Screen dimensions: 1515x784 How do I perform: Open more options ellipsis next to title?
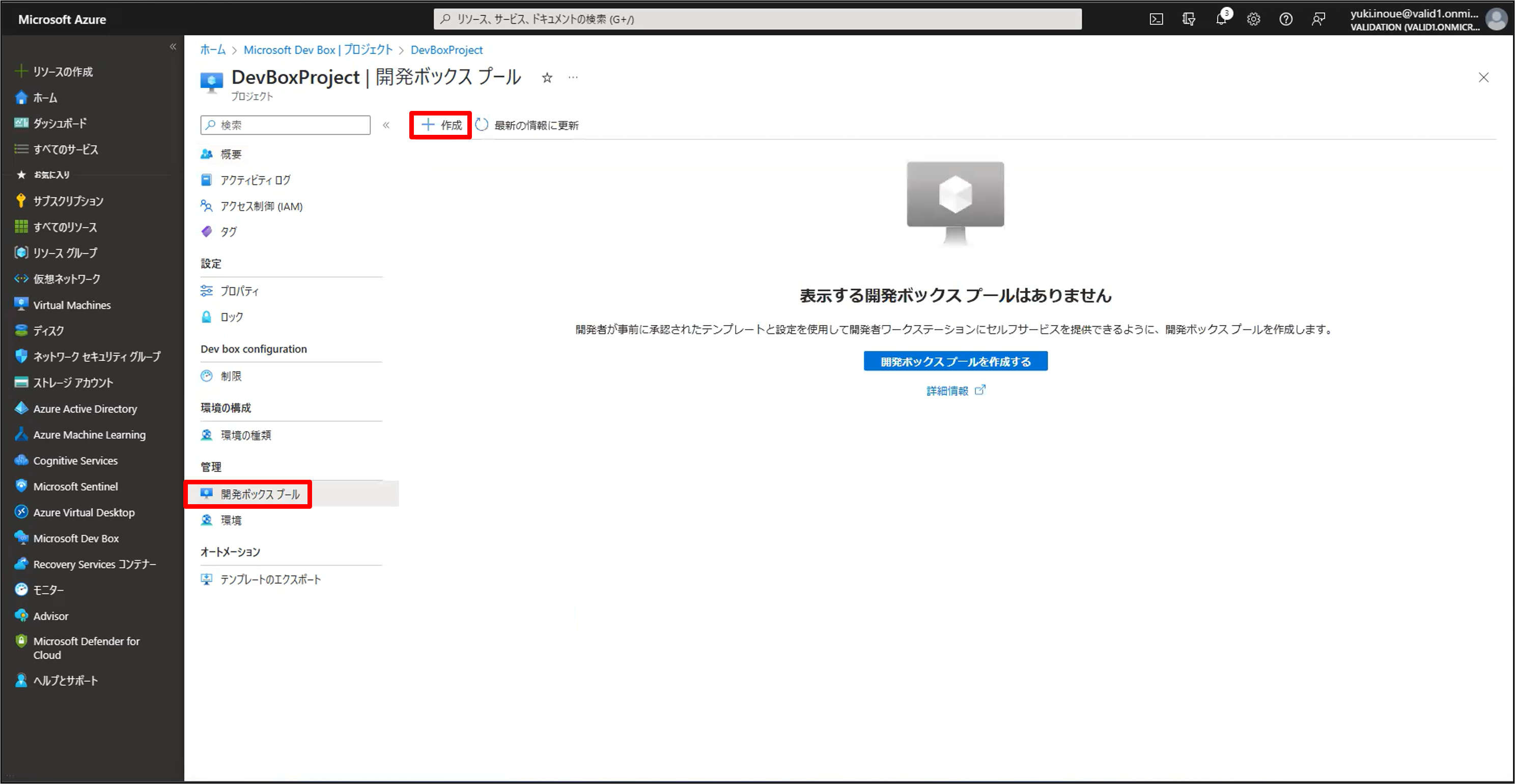pos(573,77)
